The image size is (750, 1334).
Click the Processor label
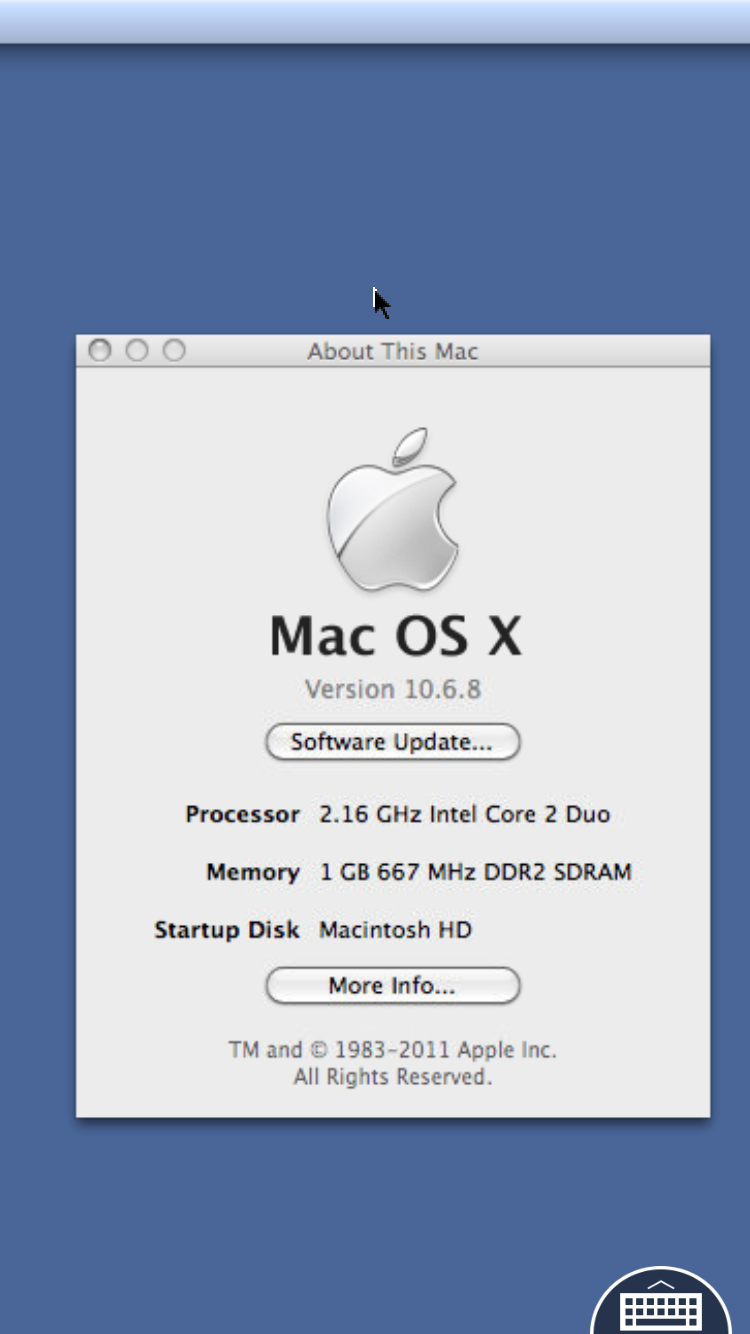click(242, 814)
